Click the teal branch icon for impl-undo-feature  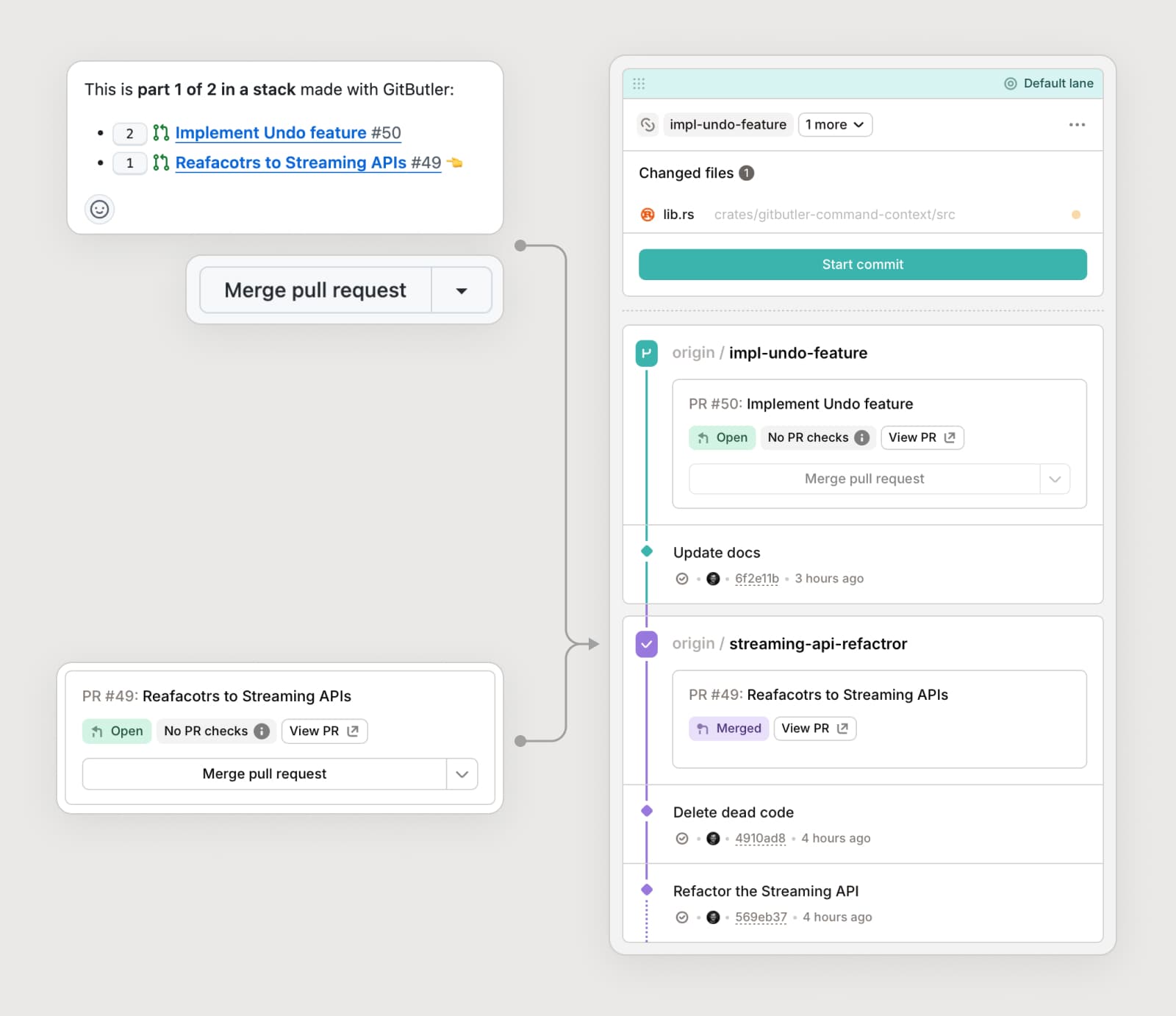click(647, 353)
